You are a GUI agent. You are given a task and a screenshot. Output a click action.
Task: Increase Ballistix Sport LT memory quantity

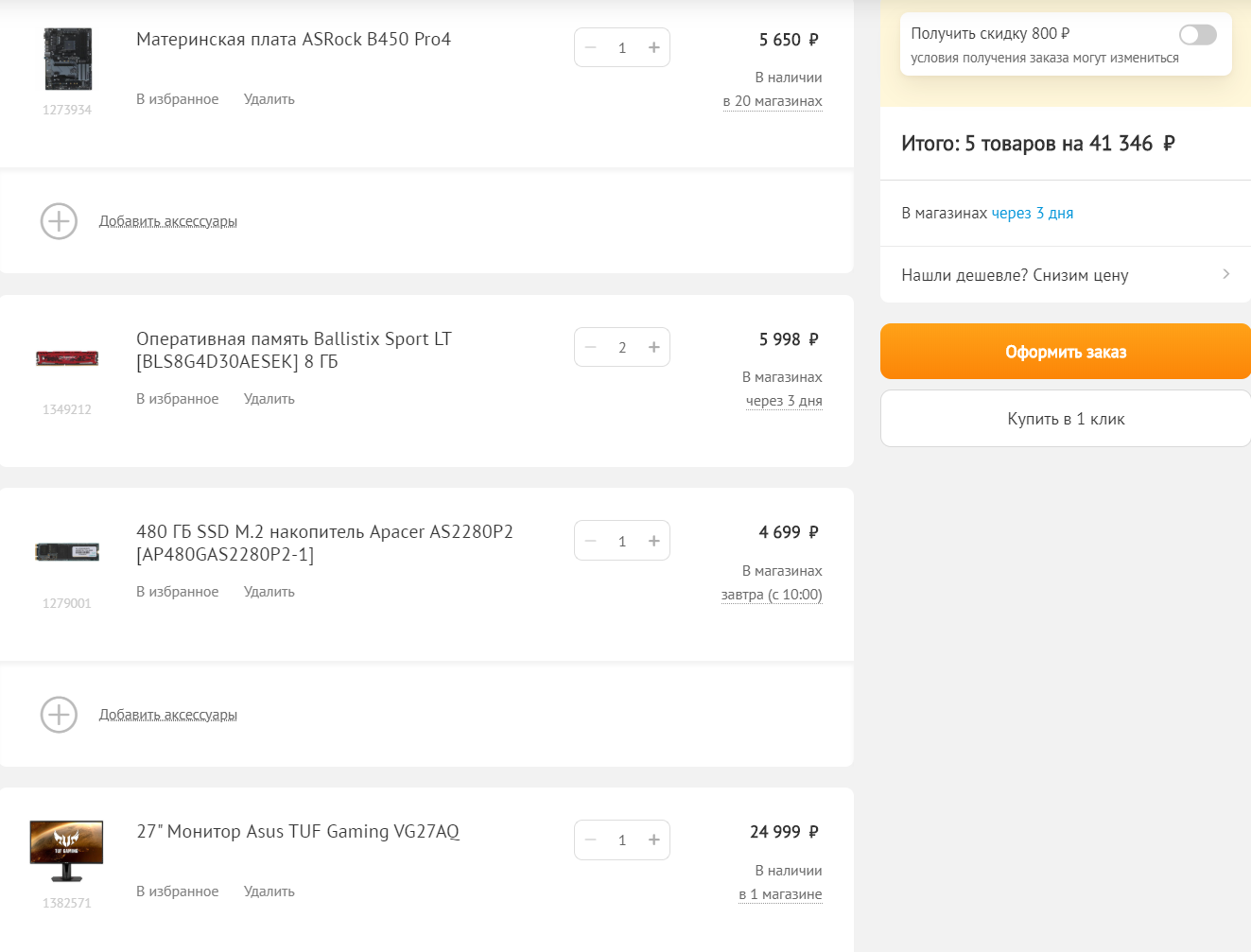(x=653, y=347)
